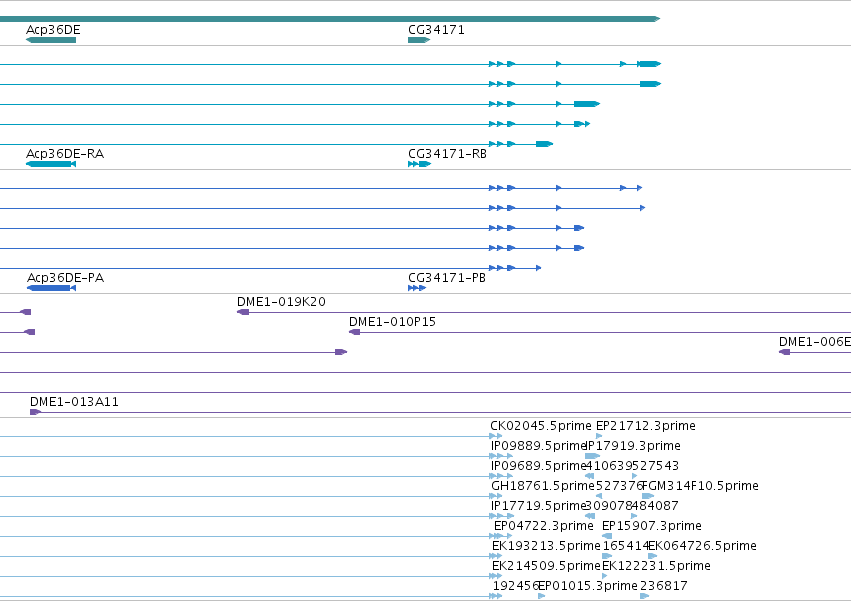Screen dimensions: 851x601
Task: Select the small arrow glyph below 484087
Action: [634, 516]
